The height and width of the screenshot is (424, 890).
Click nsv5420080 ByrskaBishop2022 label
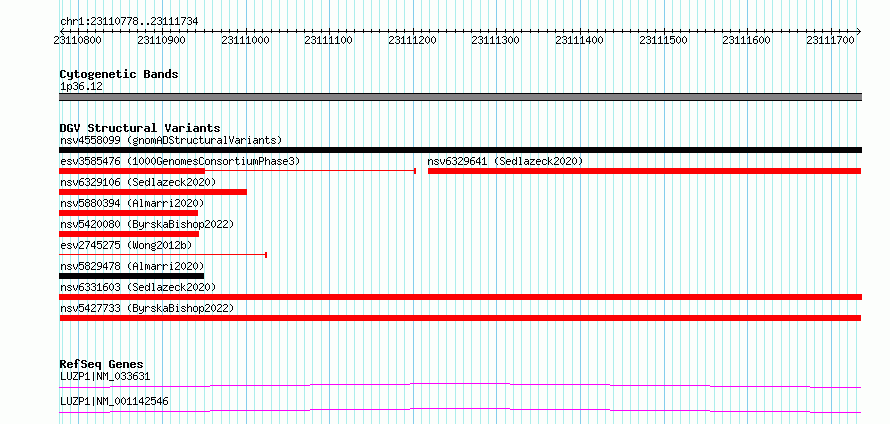pos(146,224)
